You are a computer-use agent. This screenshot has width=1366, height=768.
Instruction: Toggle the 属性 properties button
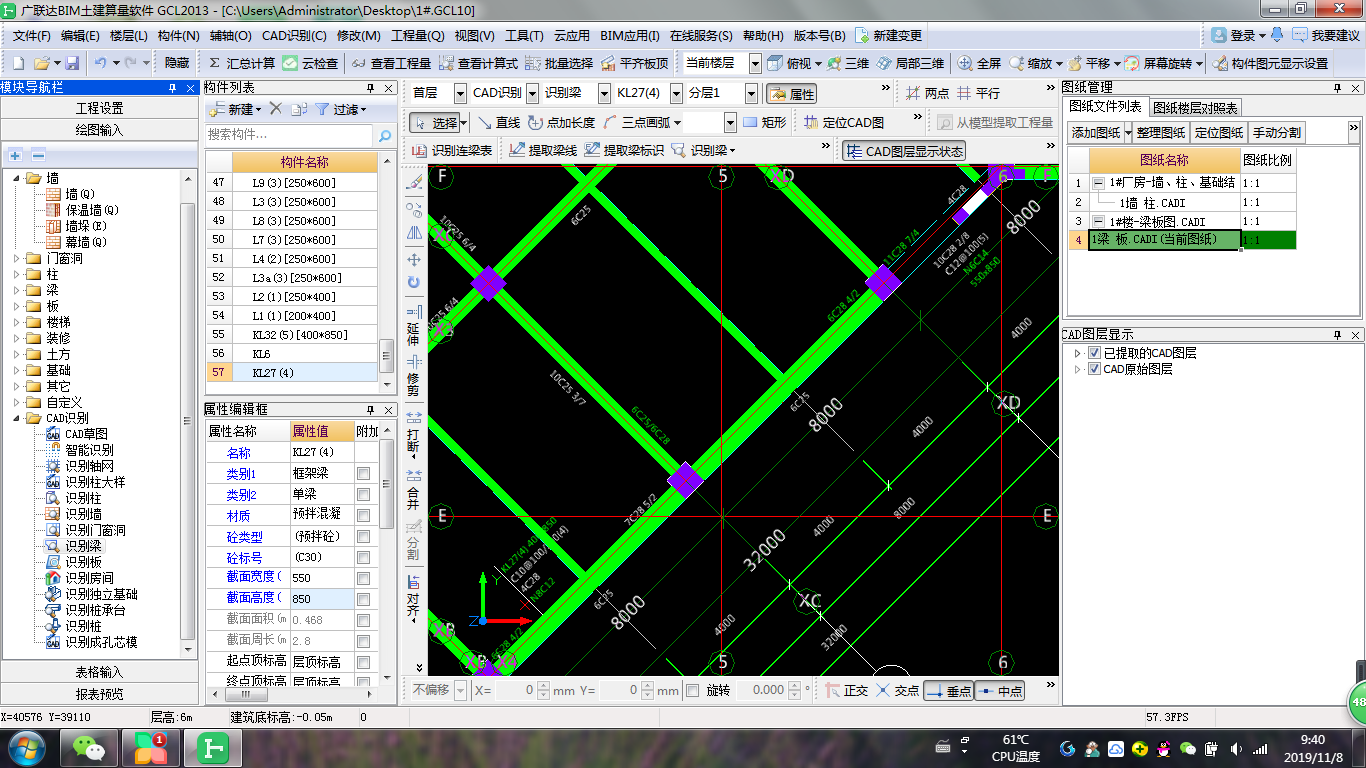(x=792, y=93)
